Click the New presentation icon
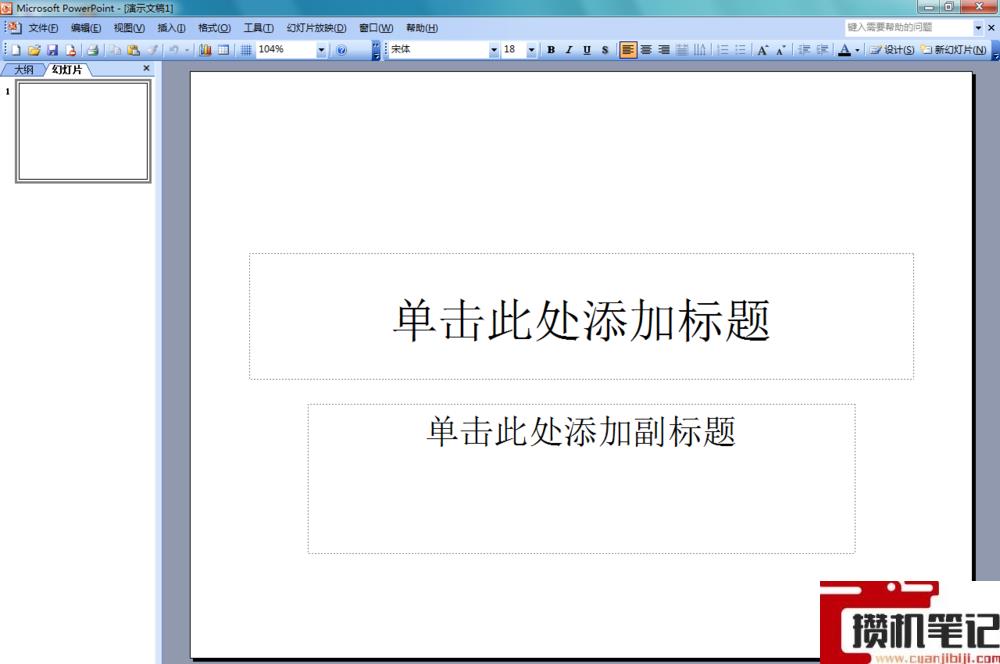Viewport: 1000px width, 664px height. pos(16,50)
